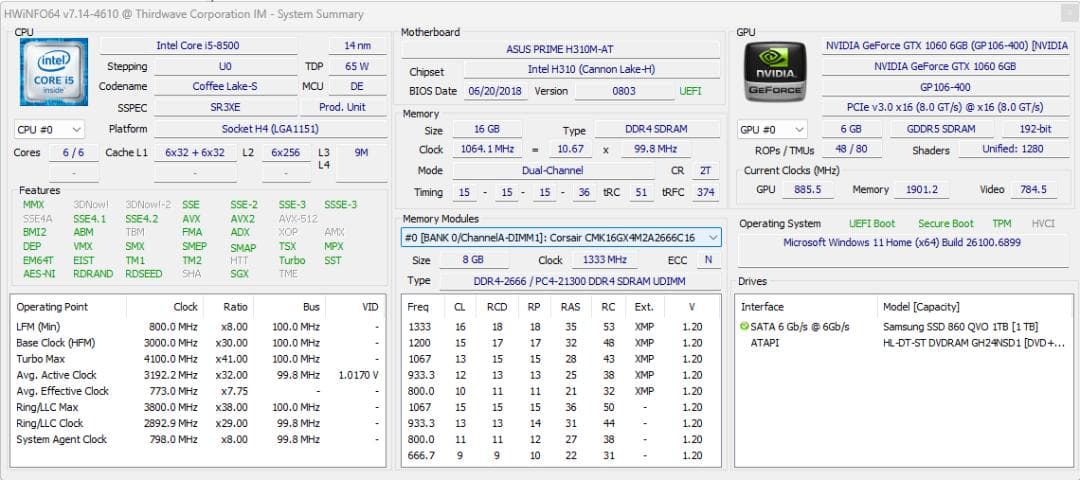Click the Operating Point column header

point(52,307)
